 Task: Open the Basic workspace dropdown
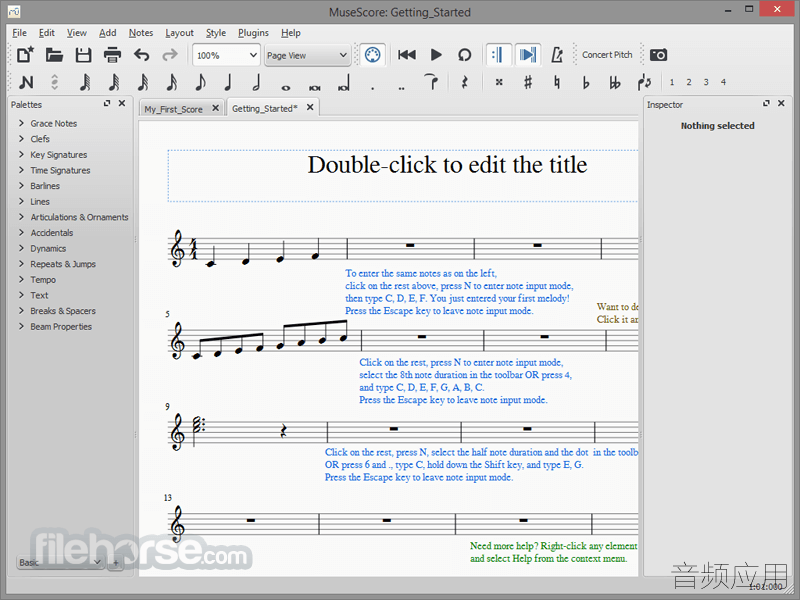(60, 562)
